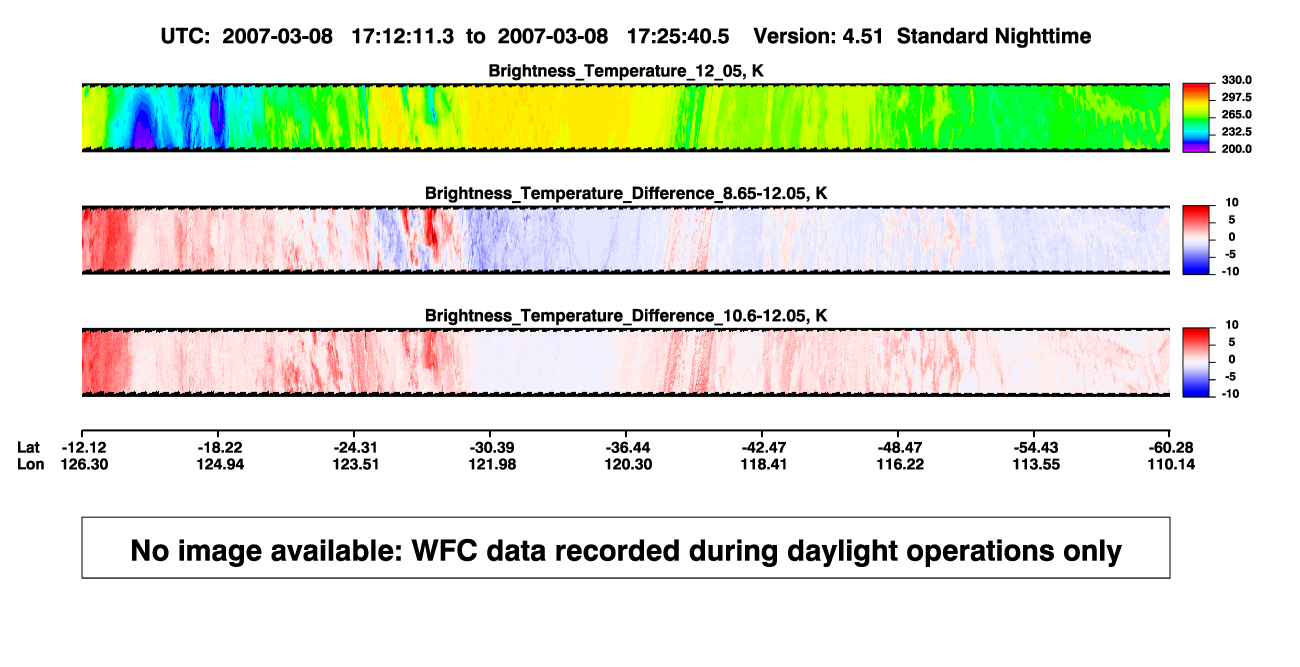
Task: Click longitude value 110.14
Action: click(x=1172, y=464)
